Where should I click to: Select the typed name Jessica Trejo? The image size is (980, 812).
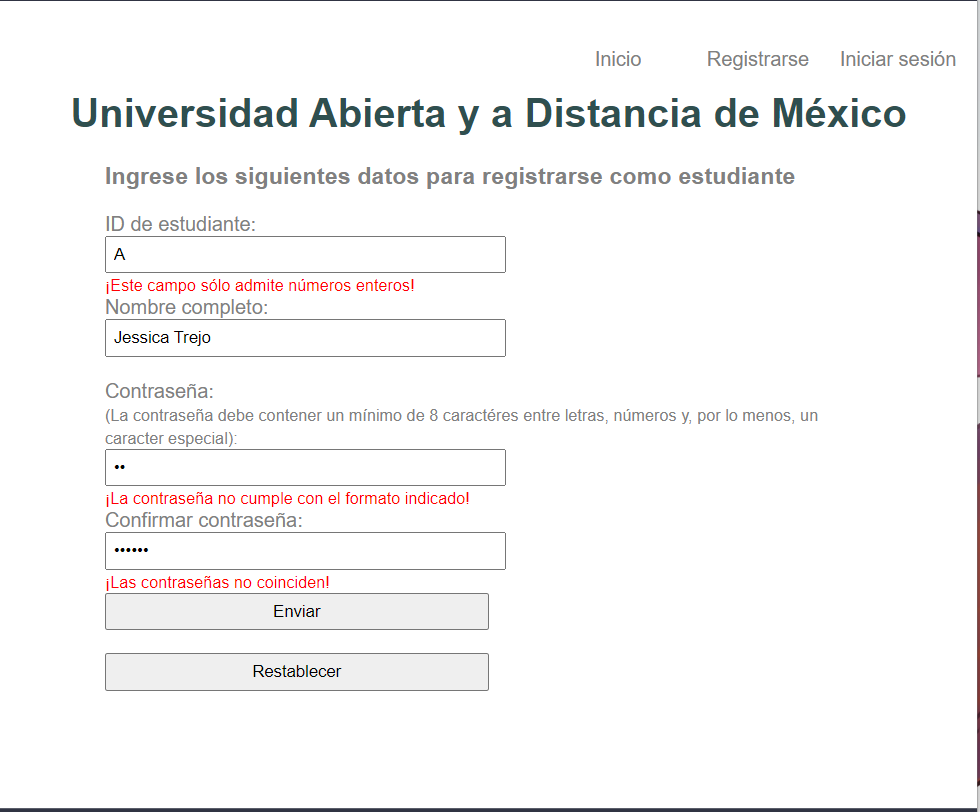162,337
